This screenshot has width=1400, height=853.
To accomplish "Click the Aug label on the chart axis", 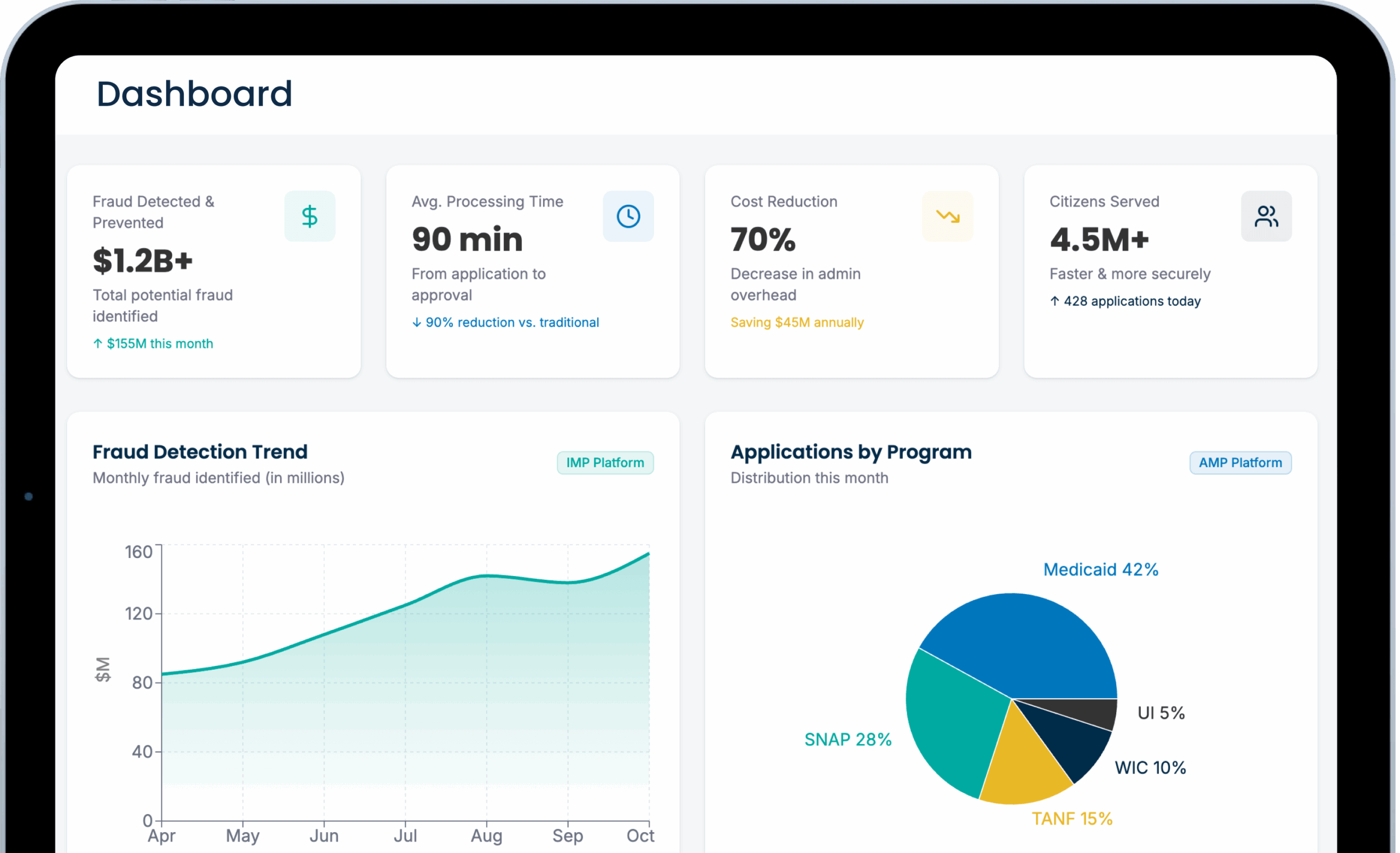I will click(x=486, y=835).
